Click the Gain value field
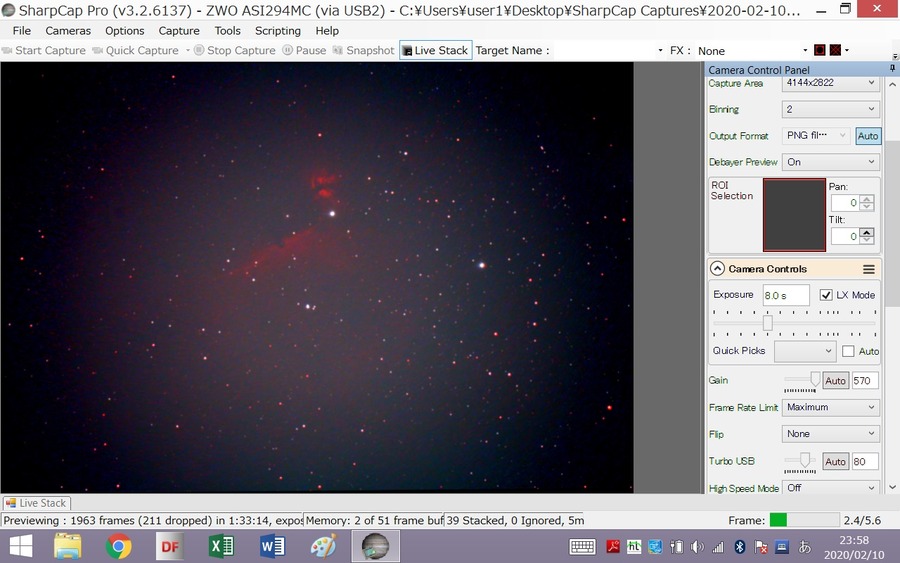 pos(864,380)
